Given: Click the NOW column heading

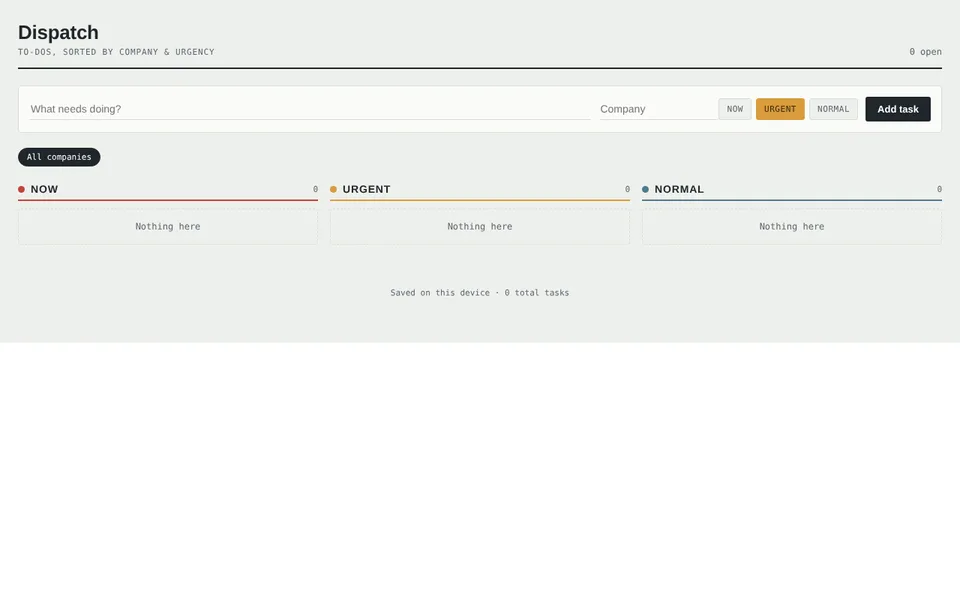Looking at the screenshot, I should tap(44, 189).
